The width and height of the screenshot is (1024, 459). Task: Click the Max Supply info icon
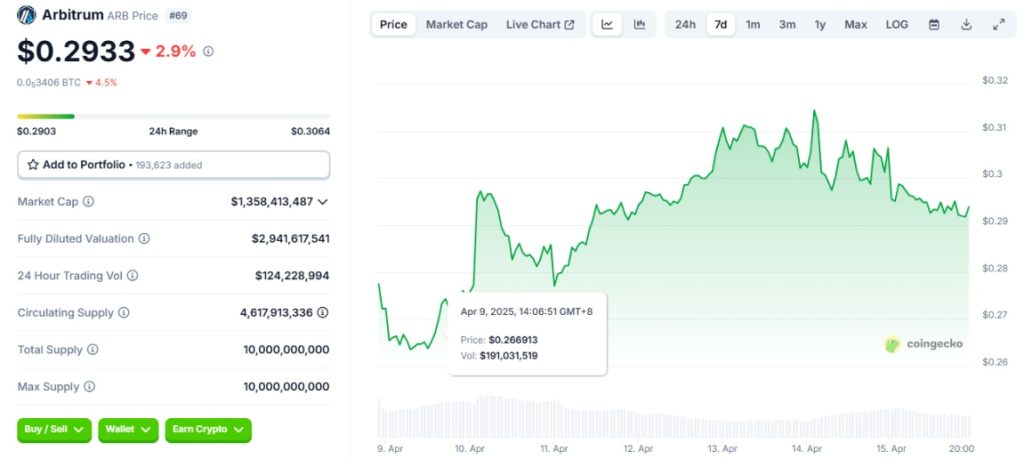(x=89, y=387)
